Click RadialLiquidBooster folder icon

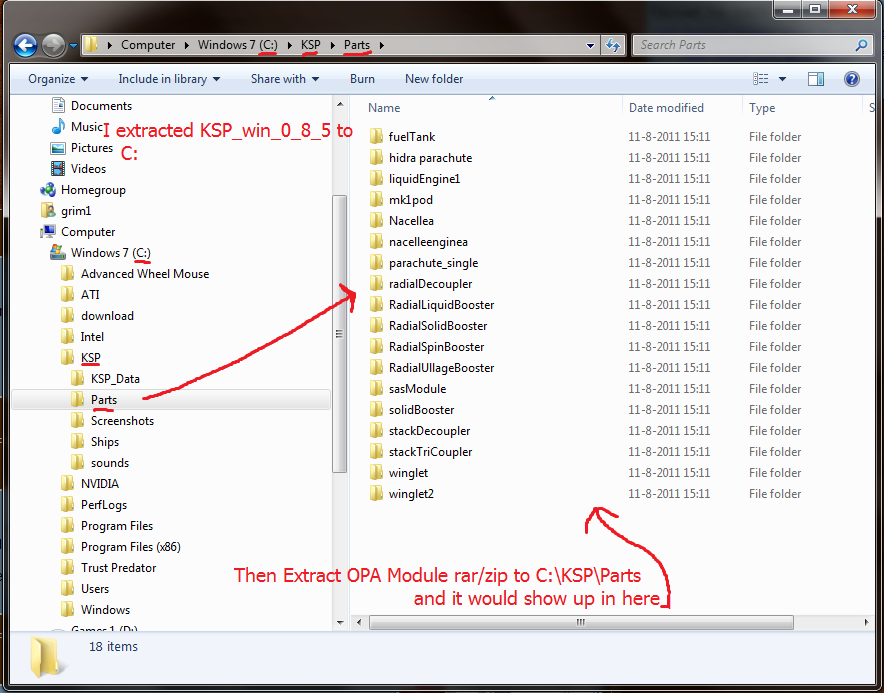coord(377,304)
